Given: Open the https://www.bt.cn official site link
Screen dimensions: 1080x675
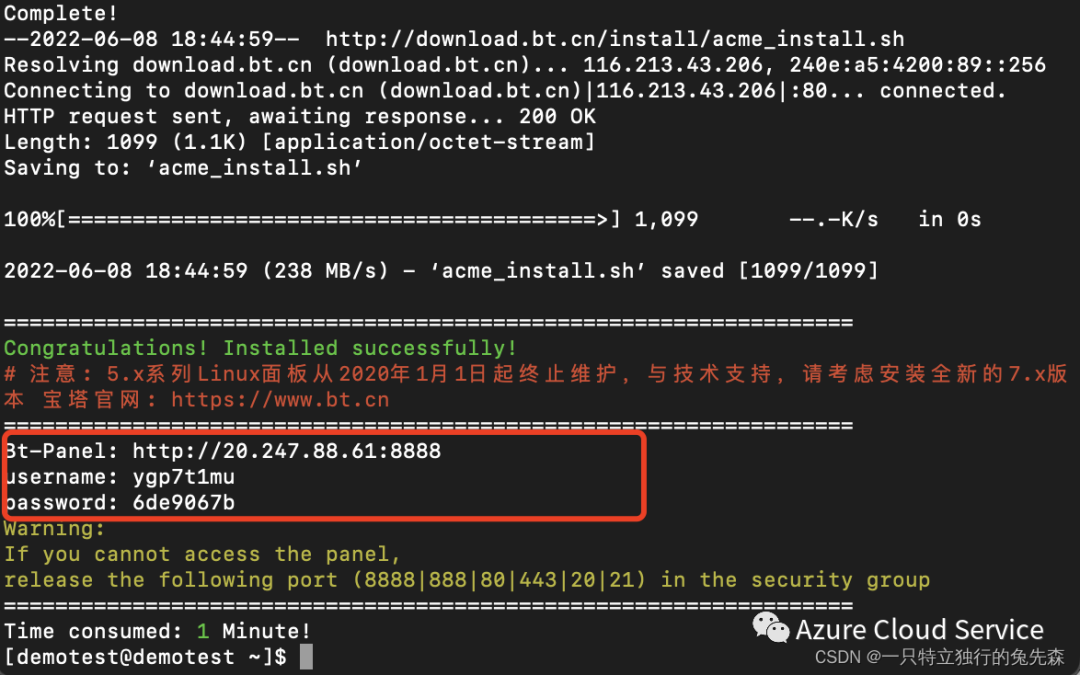Looking at the screenshot, I should click(x=280, y=399).
